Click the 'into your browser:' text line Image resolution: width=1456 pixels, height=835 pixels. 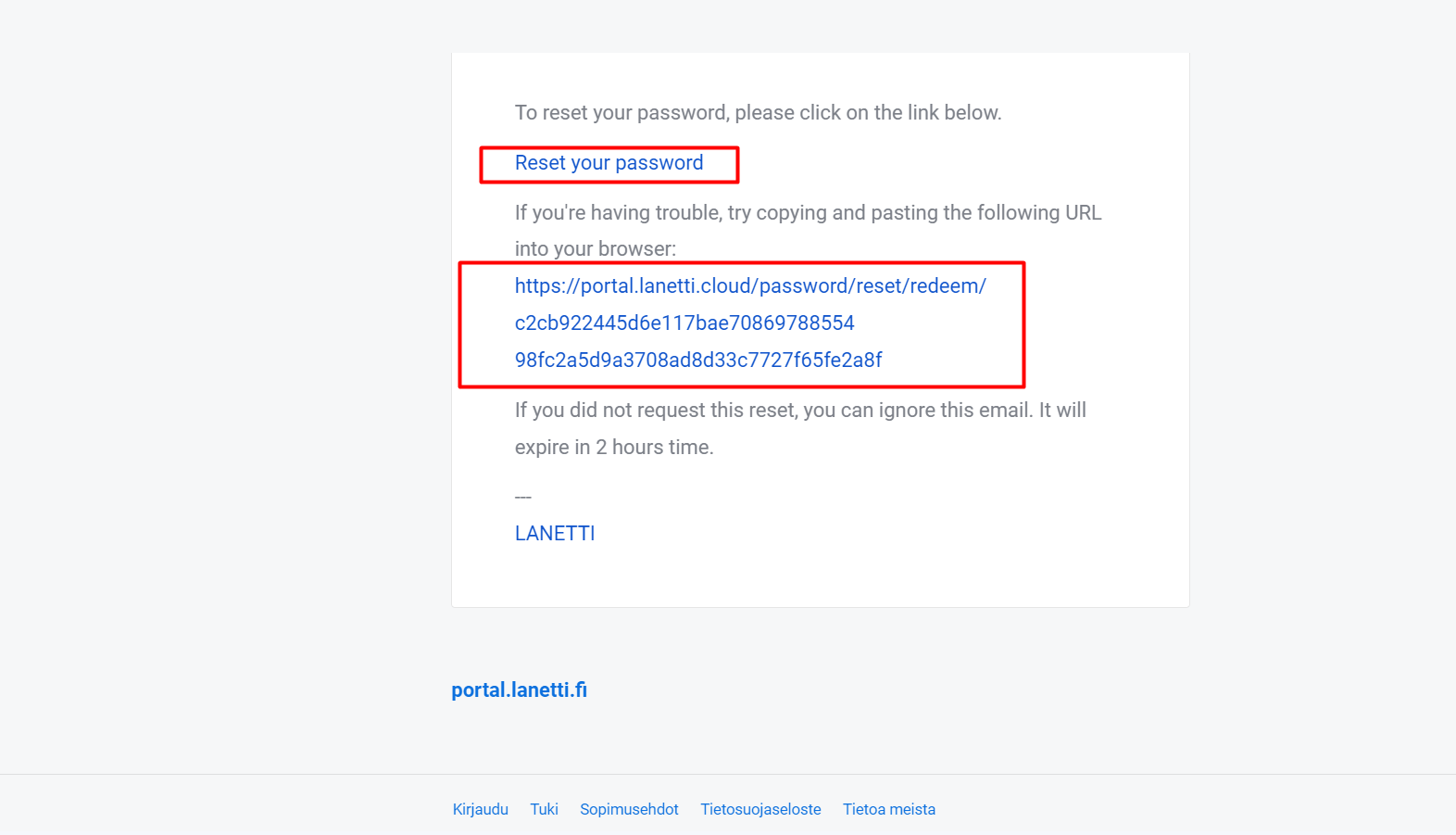click(x=596, y=249)
